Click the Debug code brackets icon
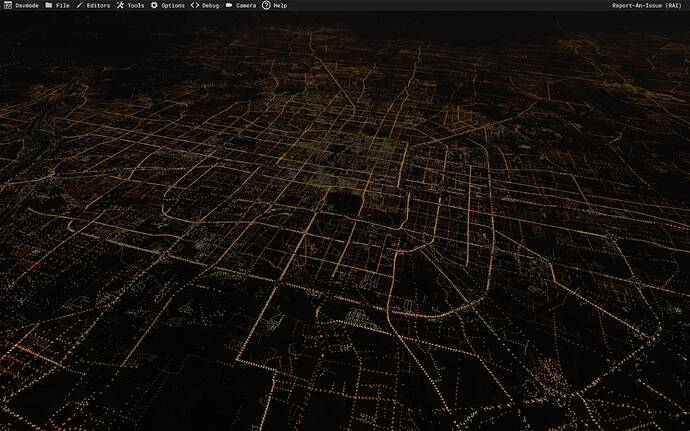 pos(195,6)
